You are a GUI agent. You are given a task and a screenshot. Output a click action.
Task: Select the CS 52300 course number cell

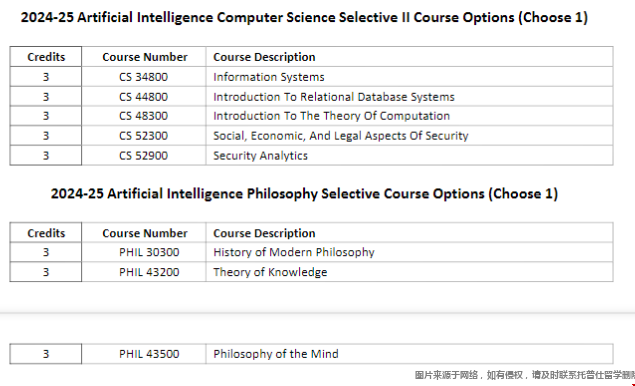pos(143,136)
